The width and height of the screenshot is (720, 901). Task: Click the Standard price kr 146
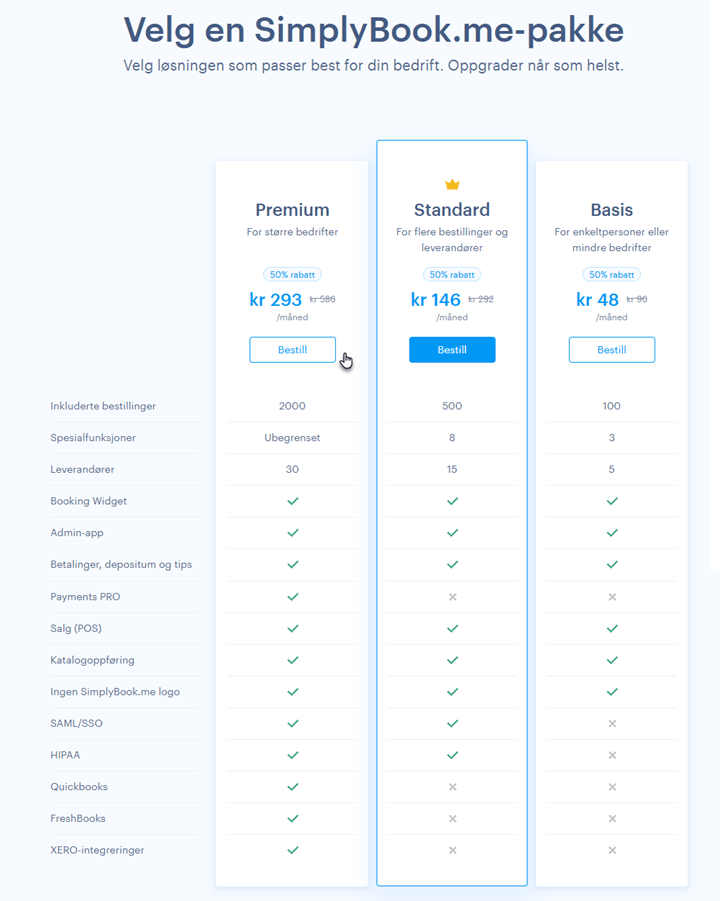tap(436, 299)
